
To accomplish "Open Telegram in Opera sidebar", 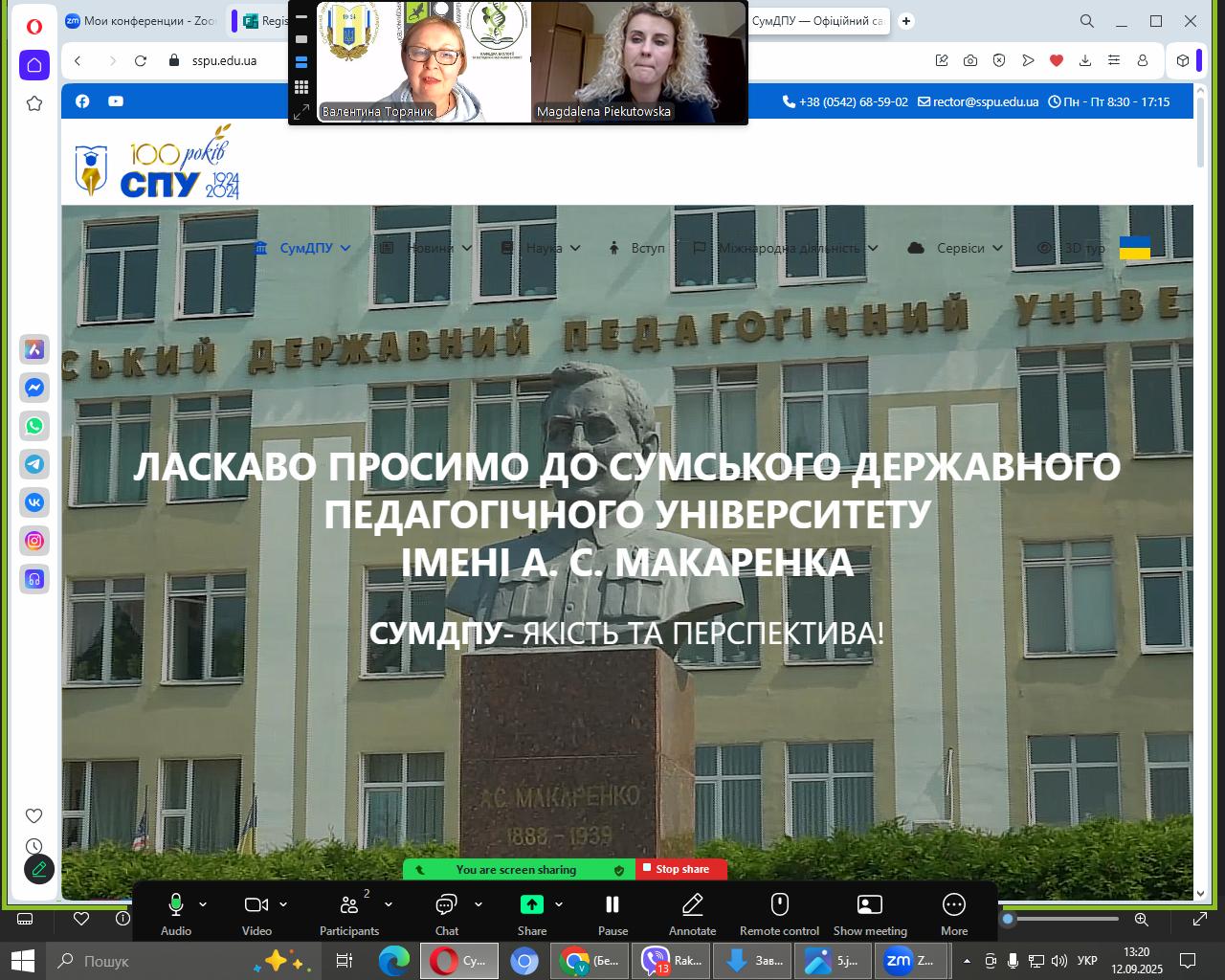I will (x=34, y=464).
